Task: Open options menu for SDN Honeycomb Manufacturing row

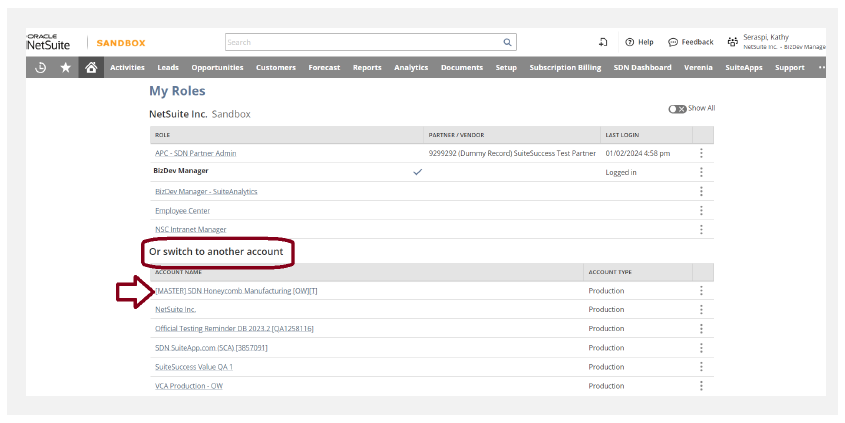Action: tap(701, 290)
